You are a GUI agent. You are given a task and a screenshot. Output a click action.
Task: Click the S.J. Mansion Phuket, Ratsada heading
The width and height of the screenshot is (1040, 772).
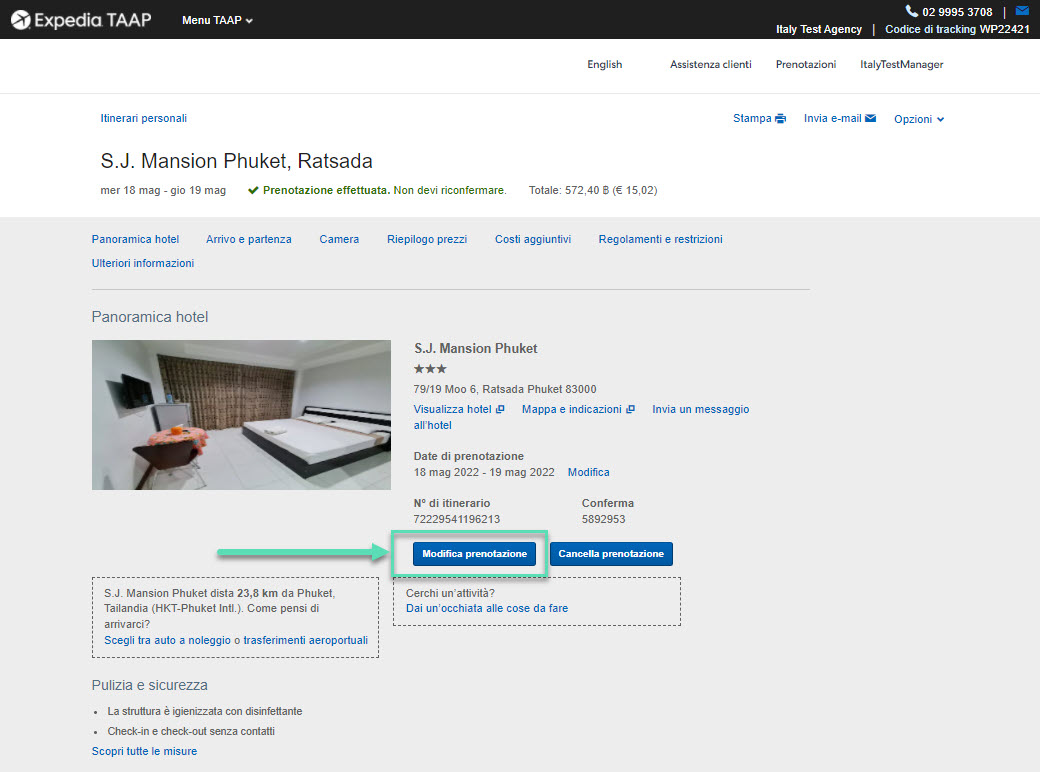(x=236, y=161)
